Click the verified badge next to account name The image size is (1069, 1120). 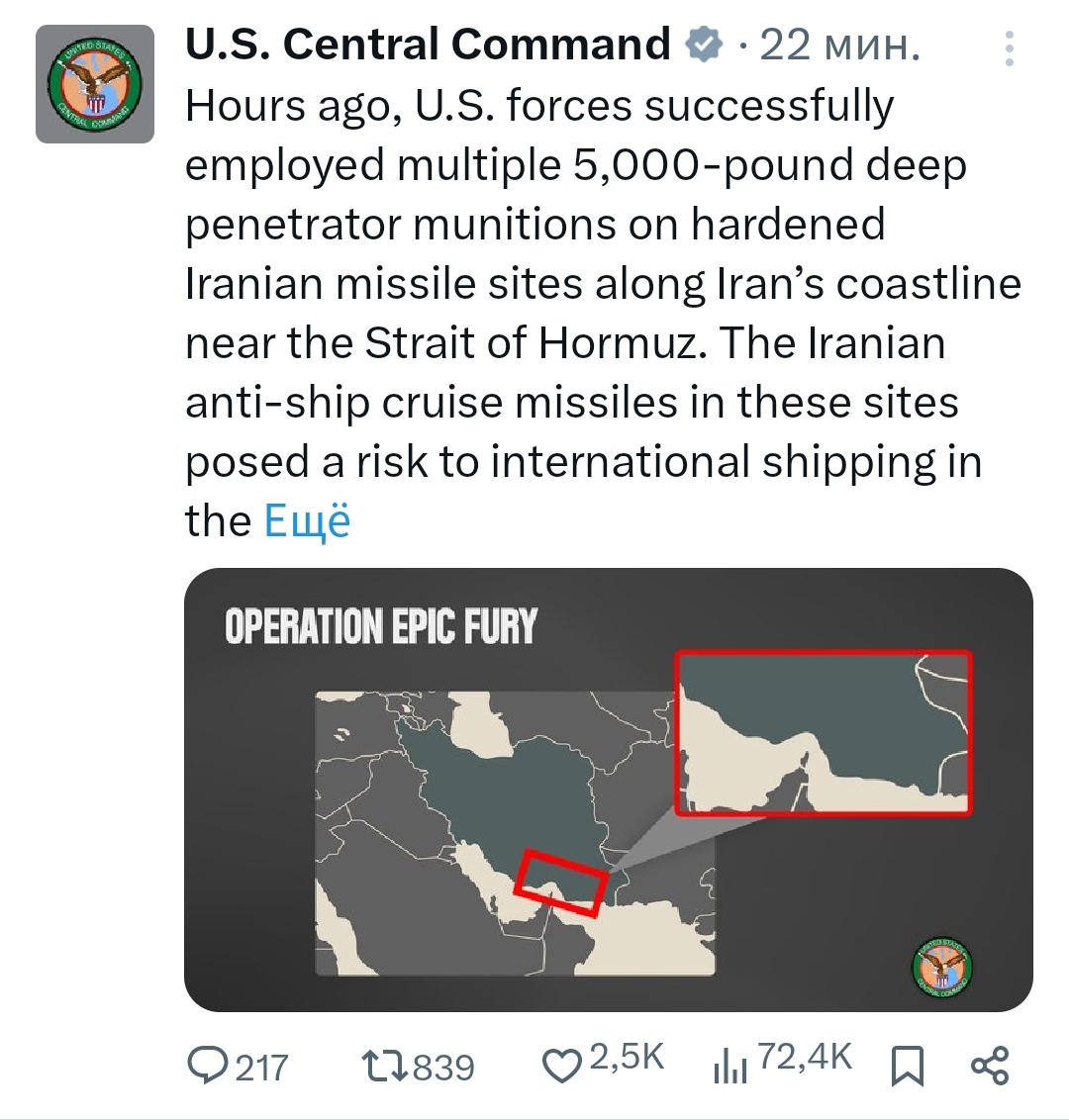point(705,46)
